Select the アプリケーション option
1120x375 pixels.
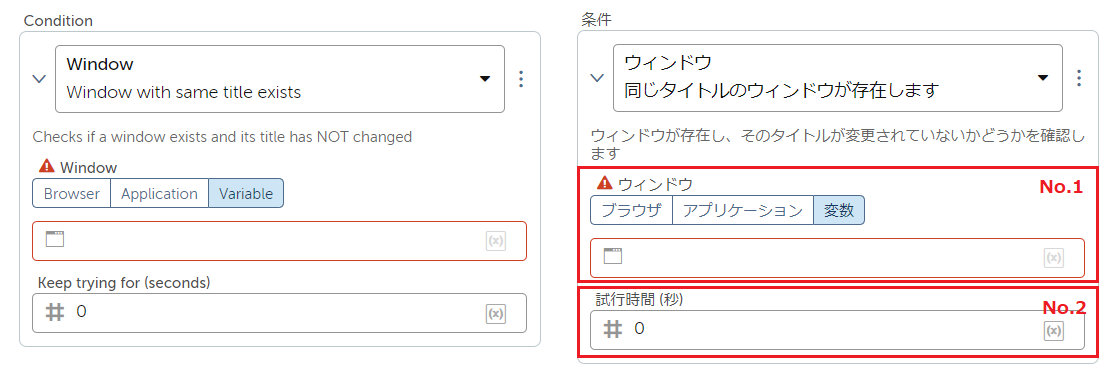click(743, 210)
